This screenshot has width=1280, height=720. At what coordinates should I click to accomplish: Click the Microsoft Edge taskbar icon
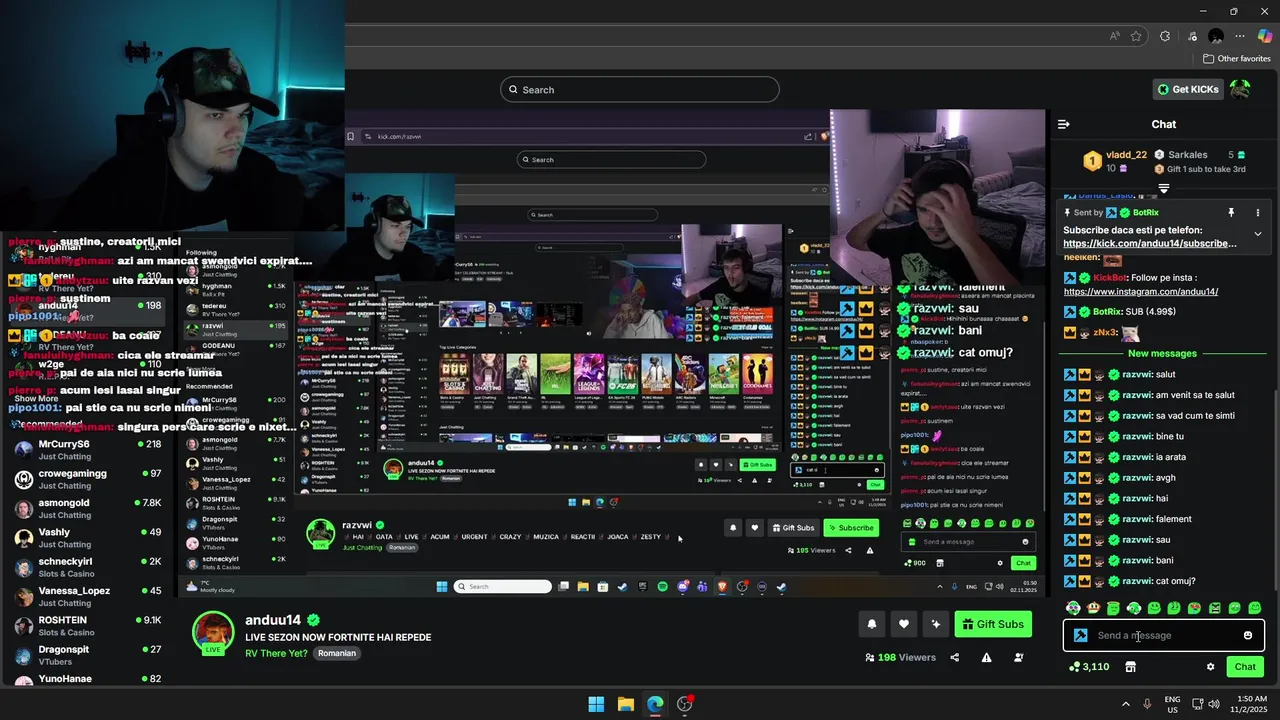tap(655, 704)
